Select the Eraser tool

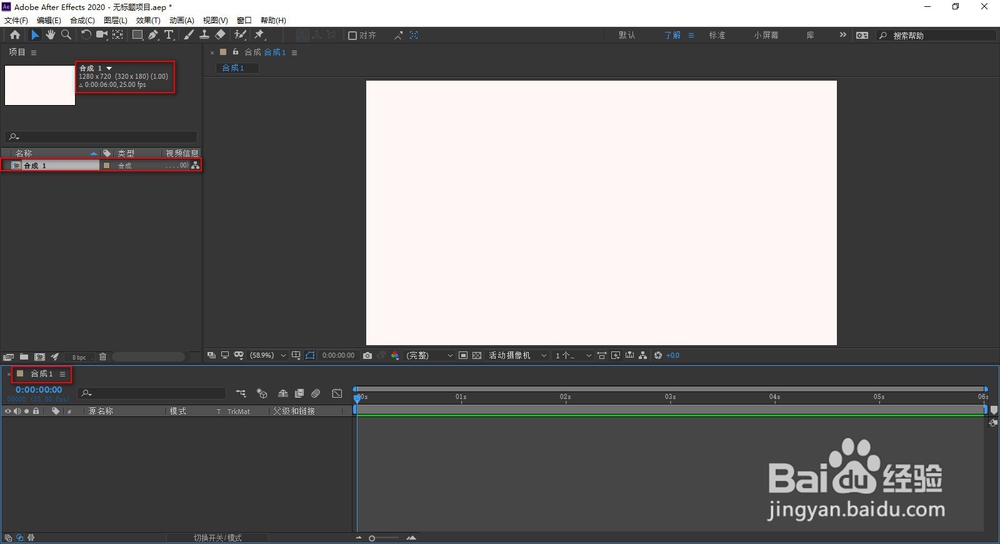pyautogui.click(x=220, y=35)
